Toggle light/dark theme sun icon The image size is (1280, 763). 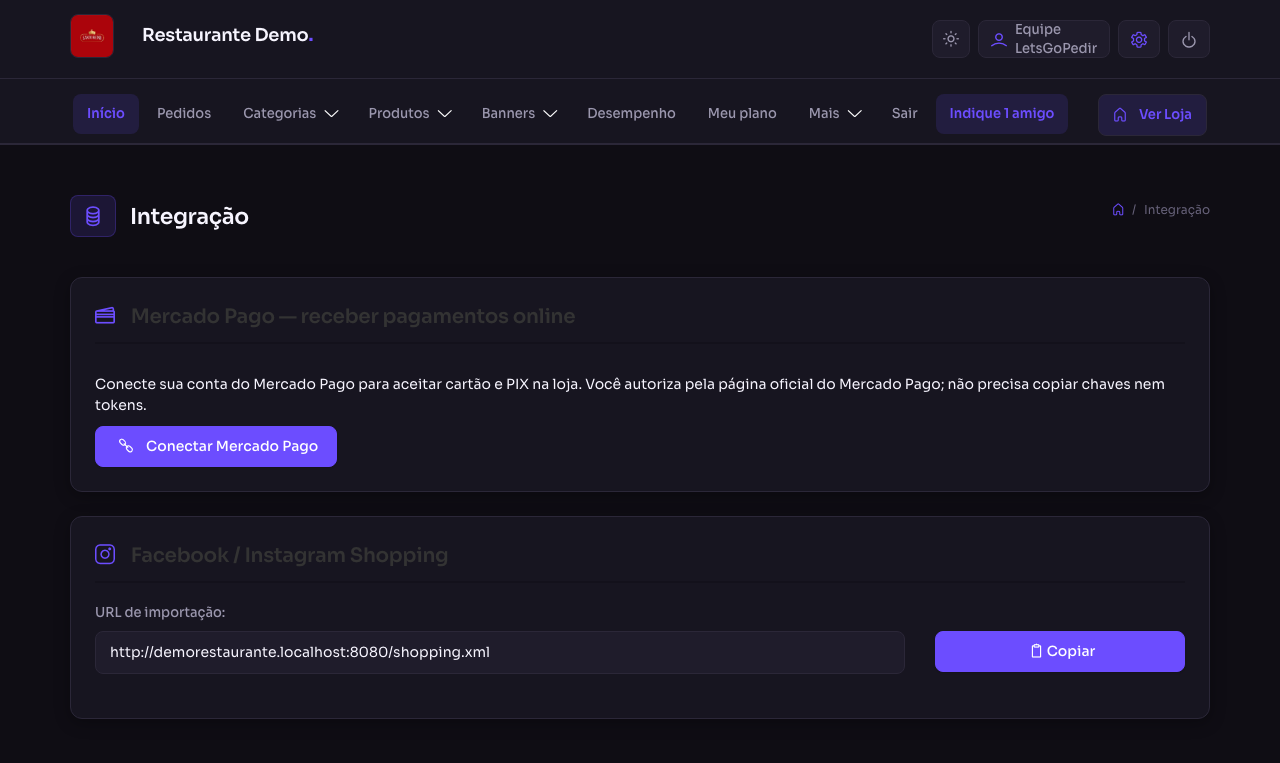[x=951, y=39]
